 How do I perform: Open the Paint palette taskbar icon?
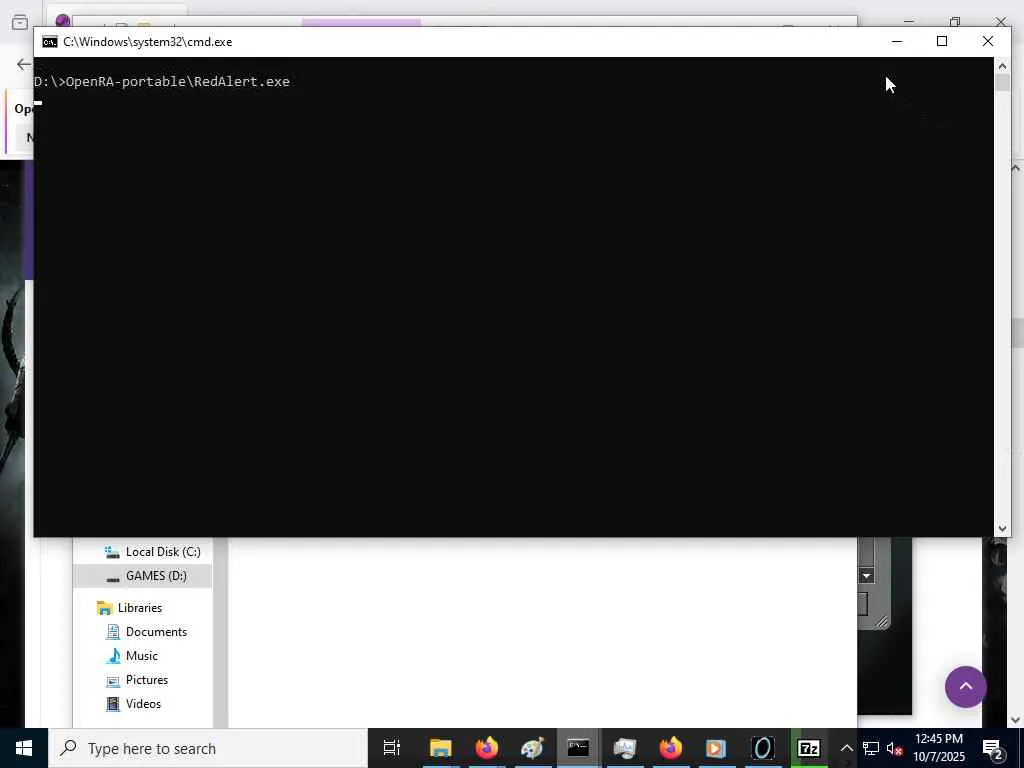click(532, 748)
